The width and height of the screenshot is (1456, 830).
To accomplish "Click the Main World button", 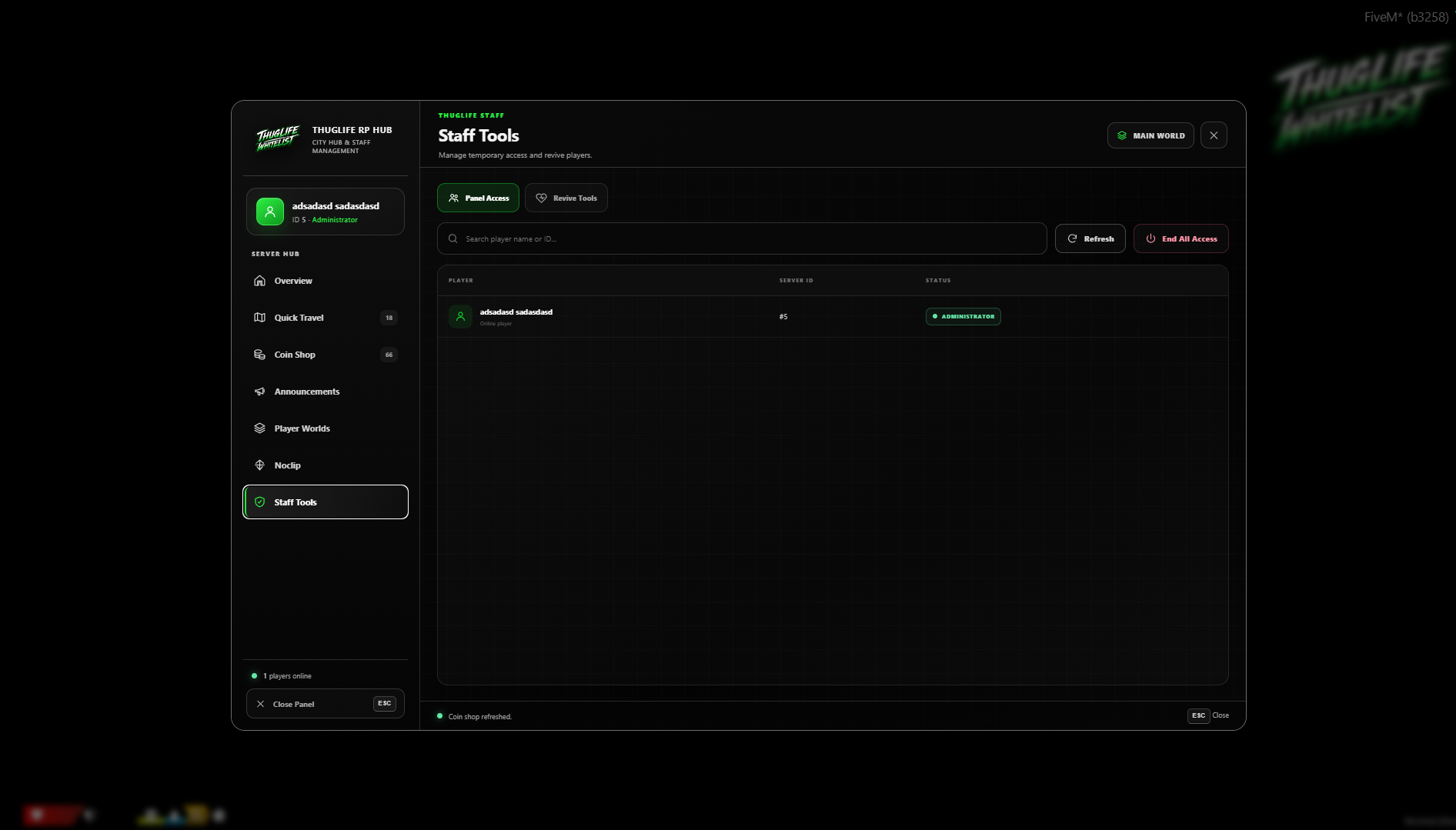I will [1150, 135].
